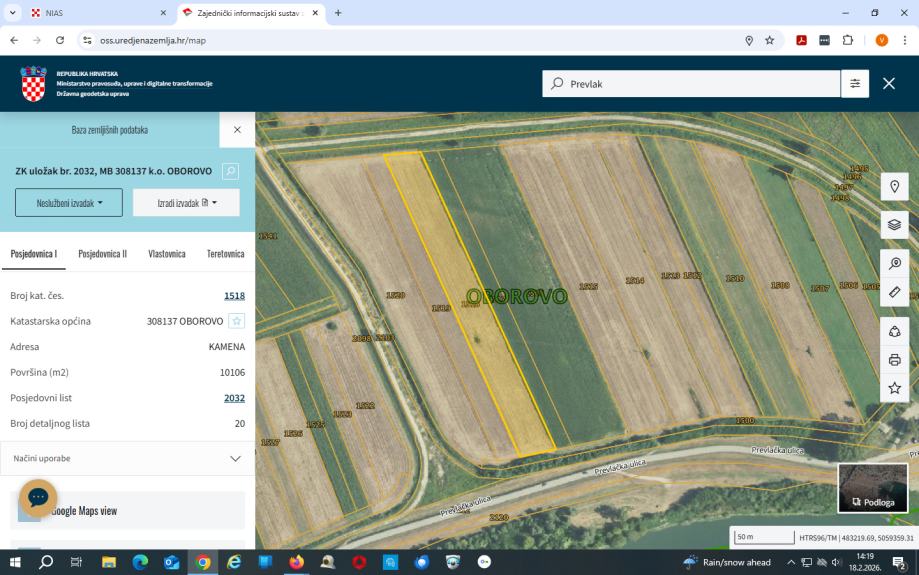Switch to Posjedovnica II tab

coord(103,254)
